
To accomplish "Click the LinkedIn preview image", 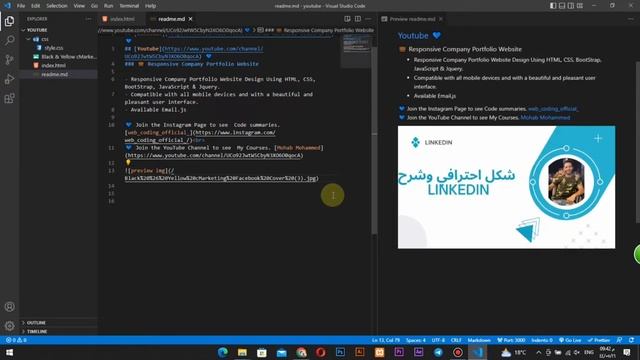I will (506, 187).
